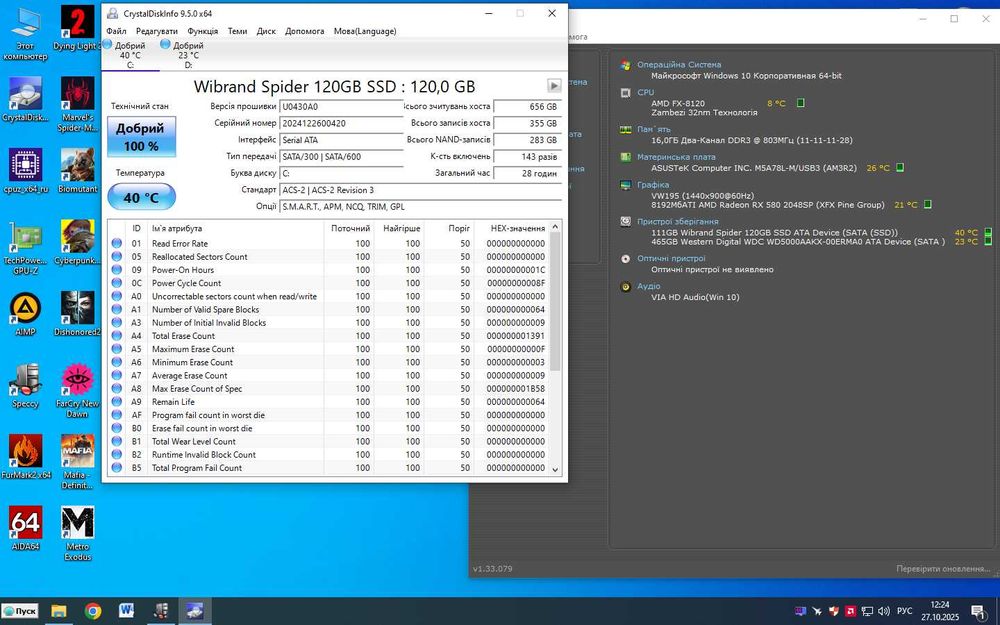The height and width of the screenshot is (625, 1000).
Task: Open Metro Exodus desktop shortcut
Action: coord(77,533)
